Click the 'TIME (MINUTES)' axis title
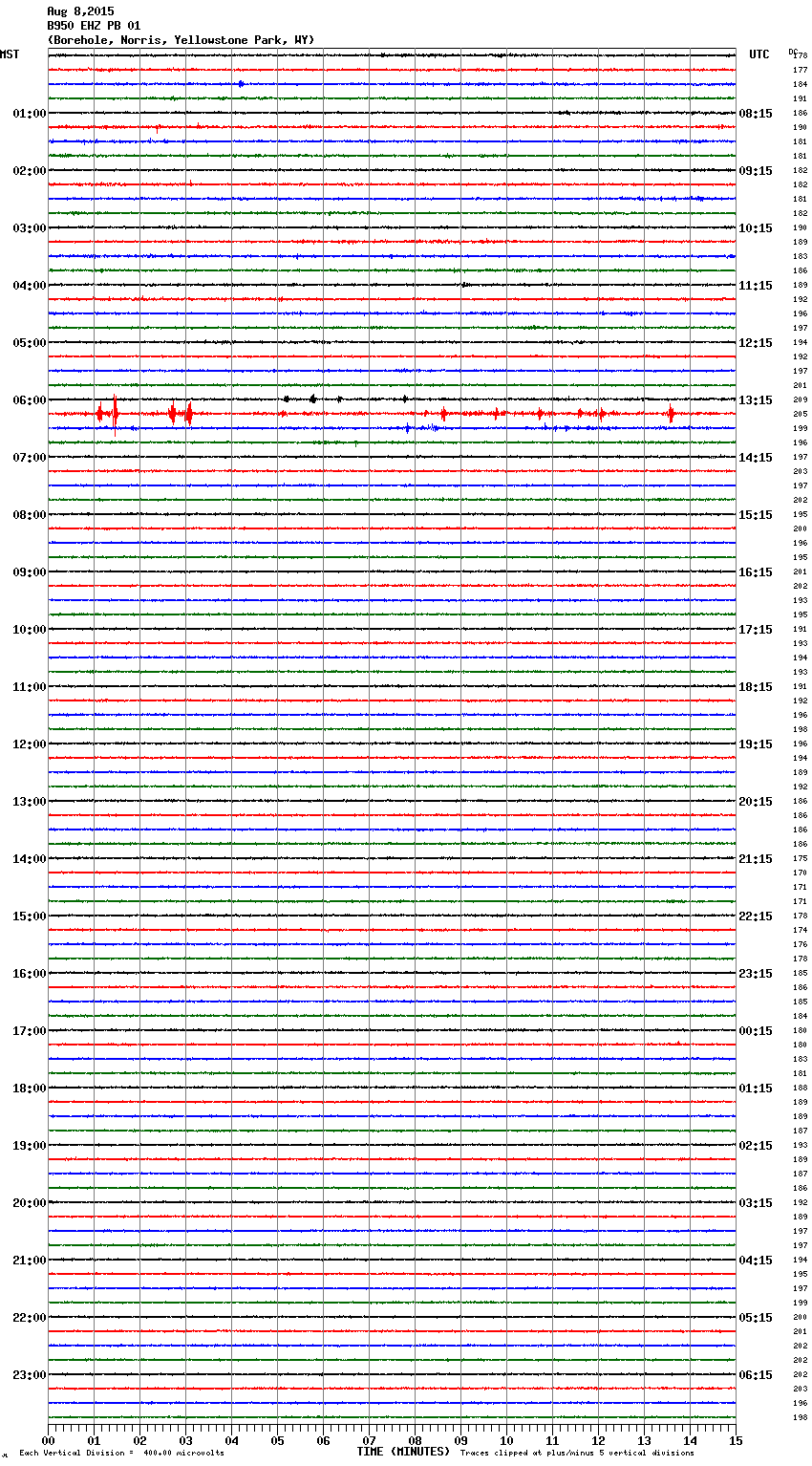 pyautogui.click(x=403, y=1452)
